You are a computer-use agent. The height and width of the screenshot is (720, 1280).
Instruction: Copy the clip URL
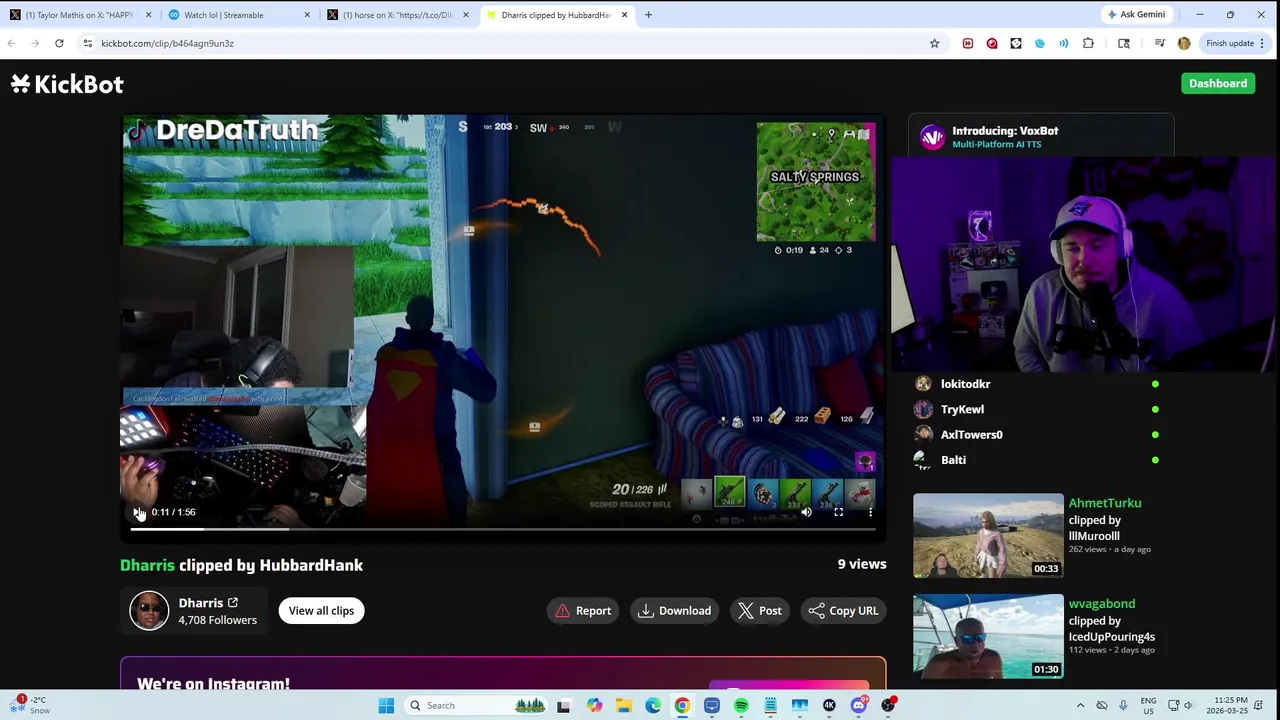pos(843,611)
